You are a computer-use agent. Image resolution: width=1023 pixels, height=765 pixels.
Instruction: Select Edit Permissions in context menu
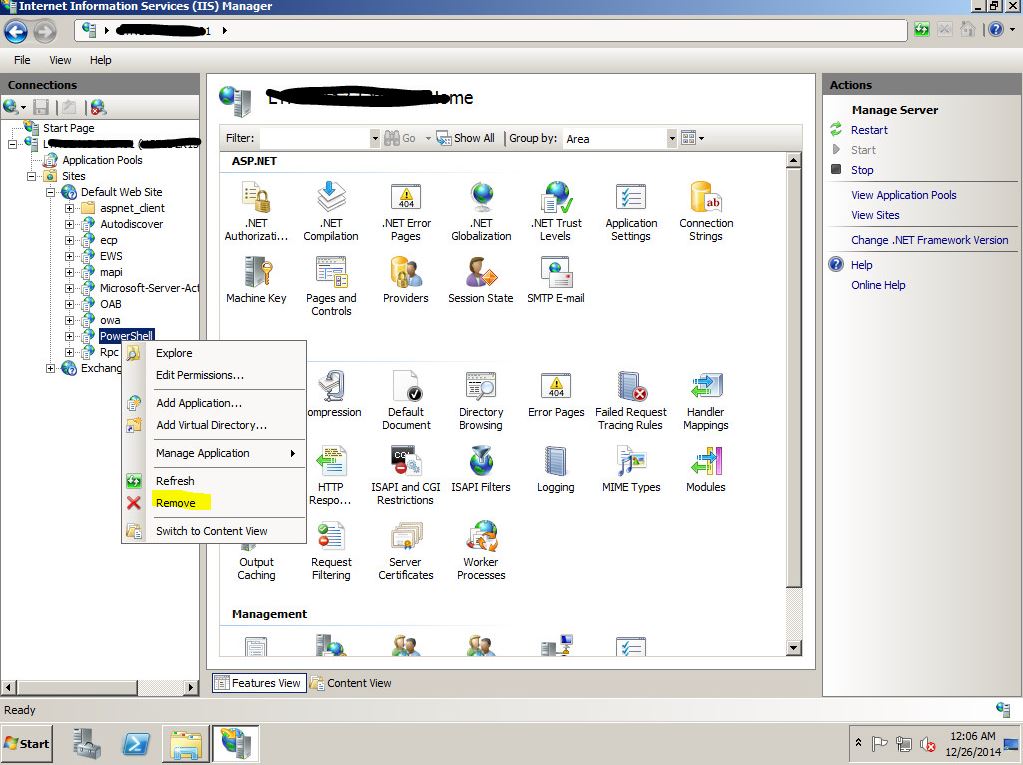pos(200,375)
